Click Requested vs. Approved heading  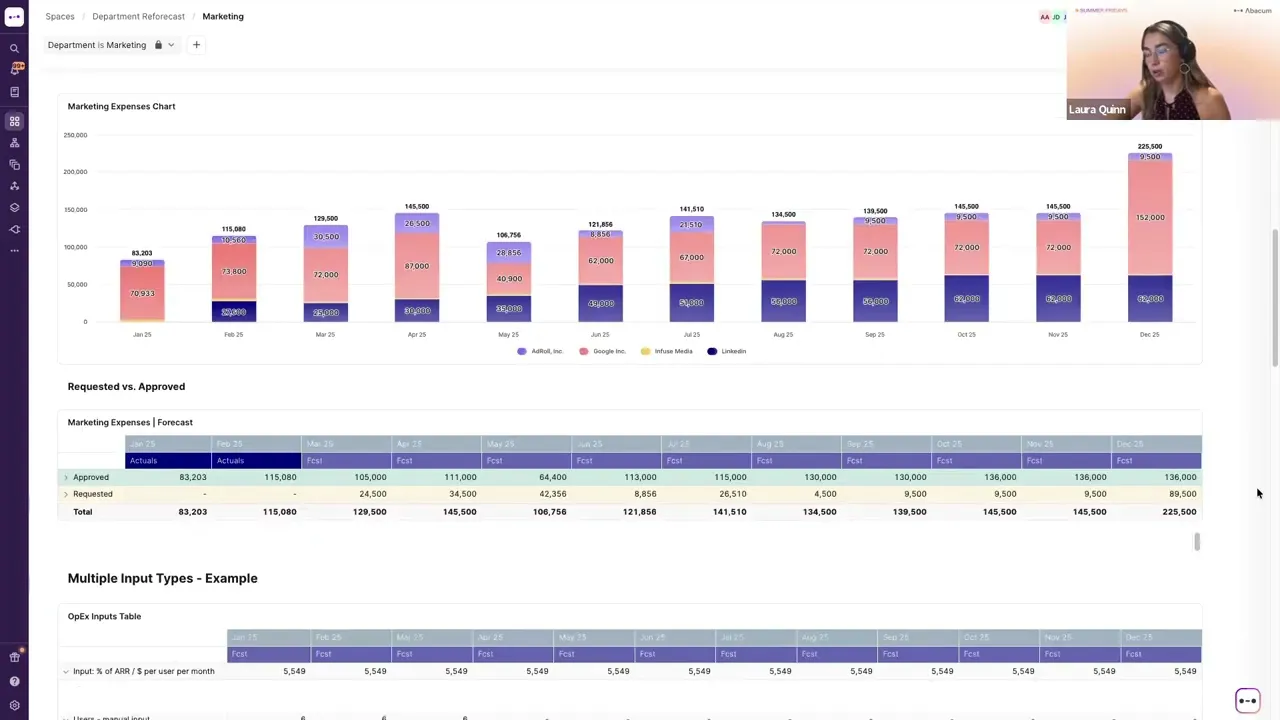point(126,386)
